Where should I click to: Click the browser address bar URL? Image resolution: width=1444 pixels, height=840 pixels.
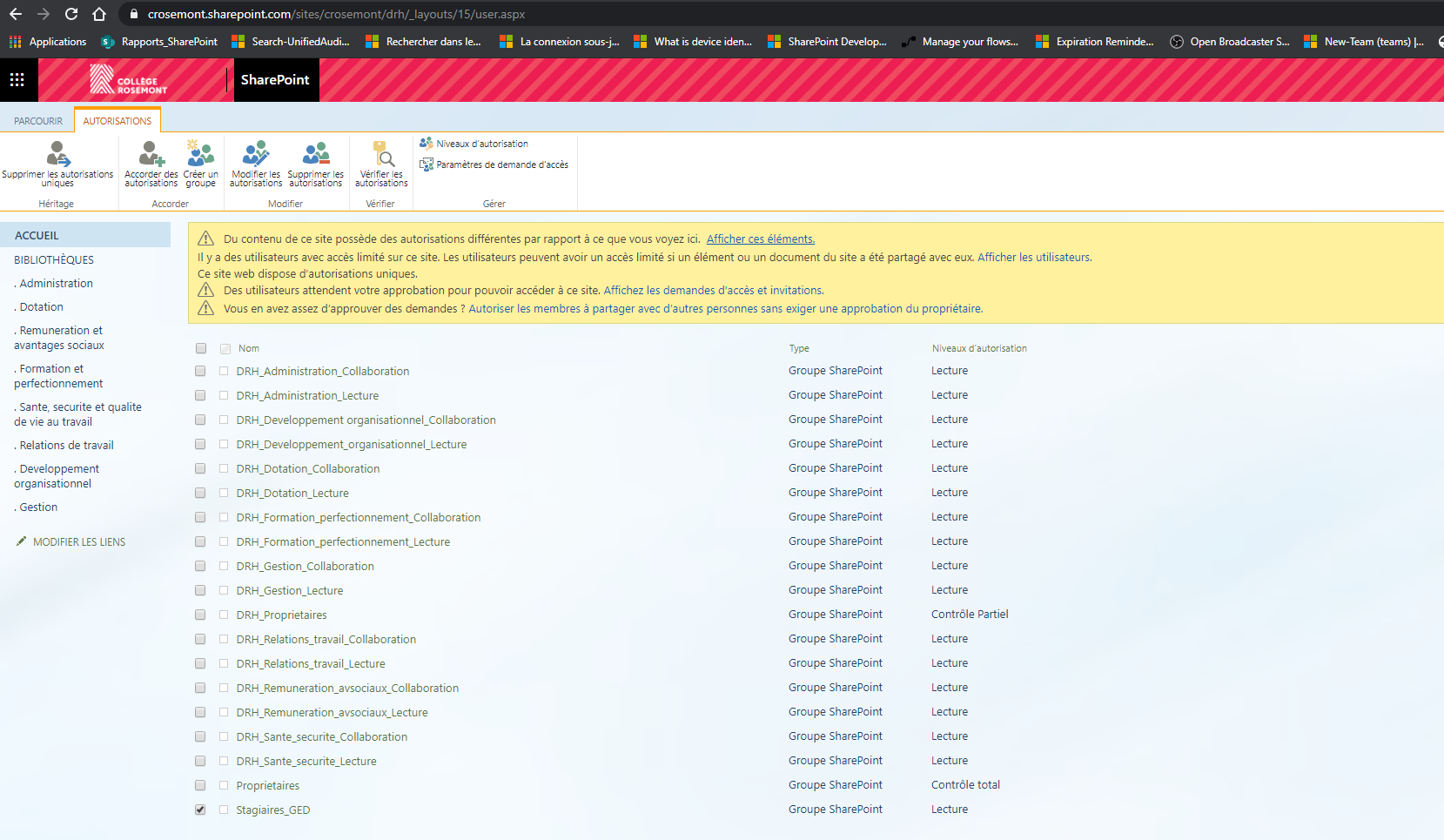coord(336,14)
